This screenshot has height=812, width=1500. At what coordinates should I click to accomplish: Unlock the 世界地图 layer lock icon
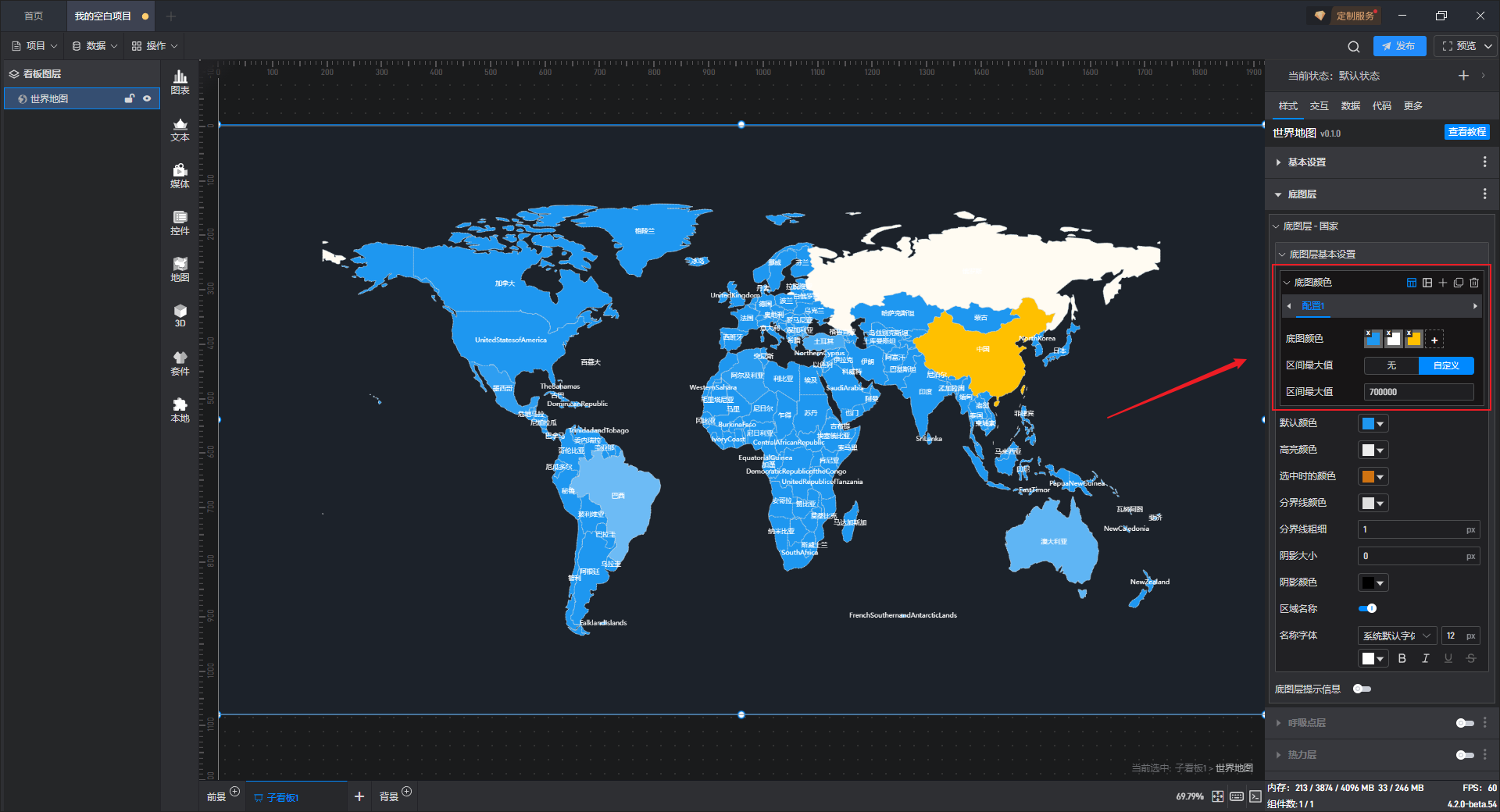point(130,98)
